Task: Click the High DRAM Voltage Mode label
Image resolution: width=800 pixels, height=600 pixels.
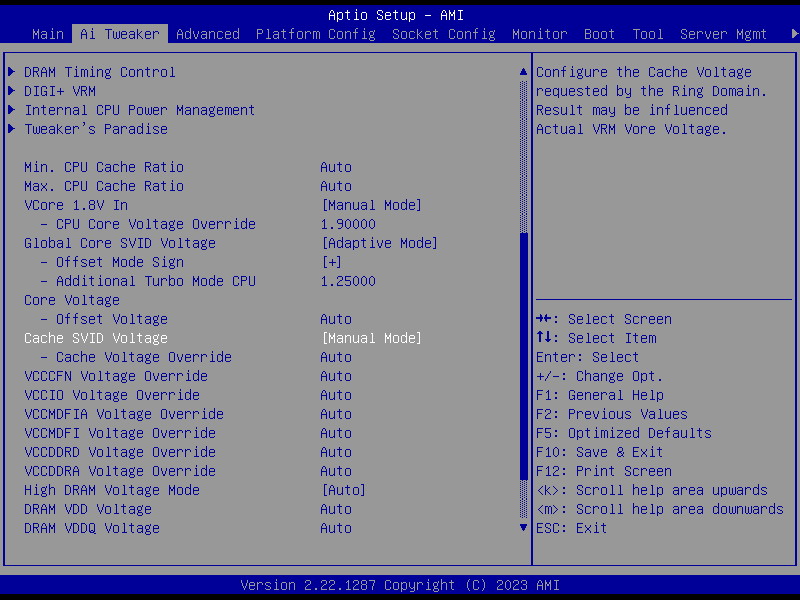Action: (112, 490)
